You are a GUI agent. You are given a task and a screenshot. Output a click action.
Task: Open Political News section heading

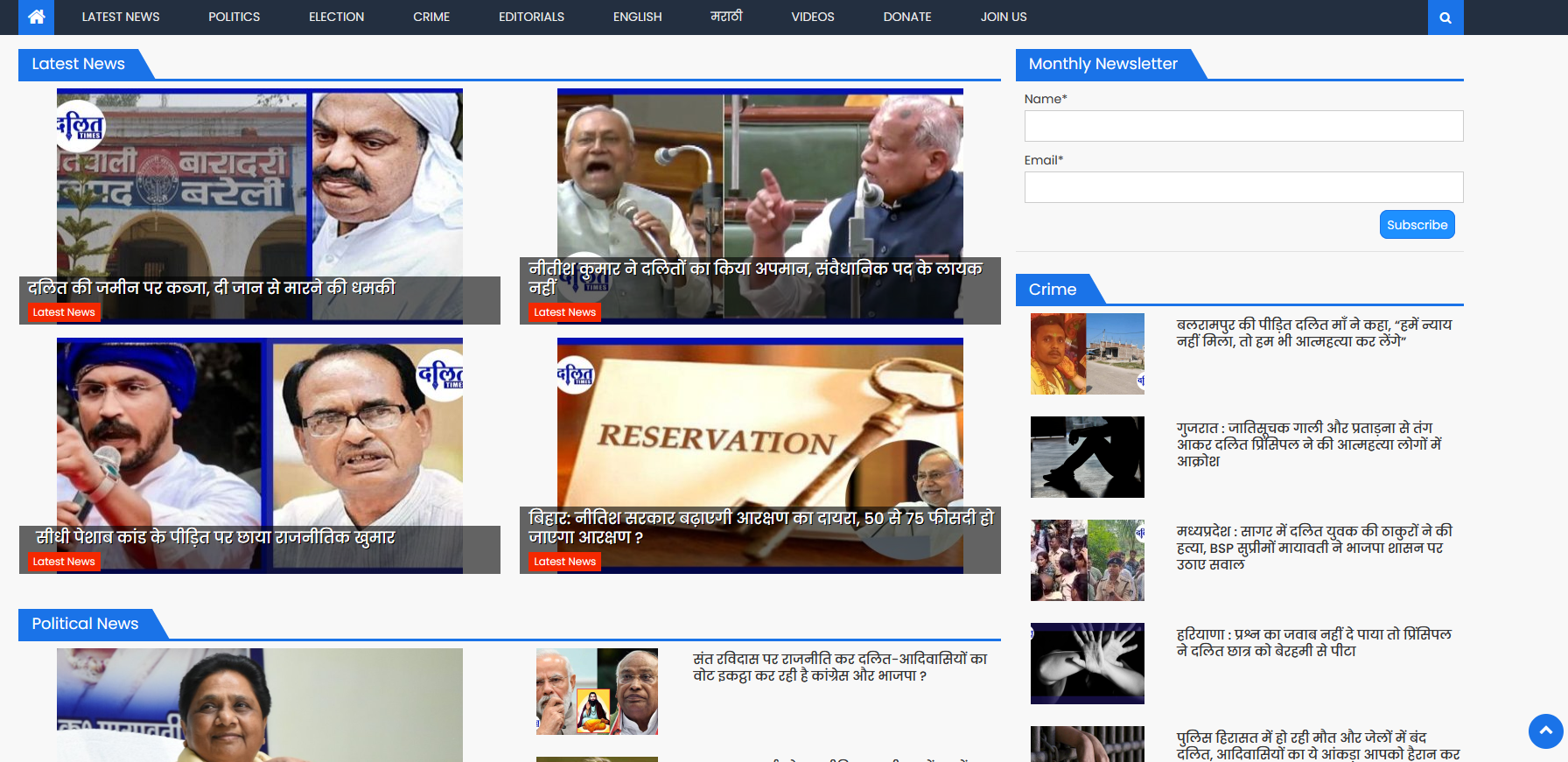click(x=85, y=624)
